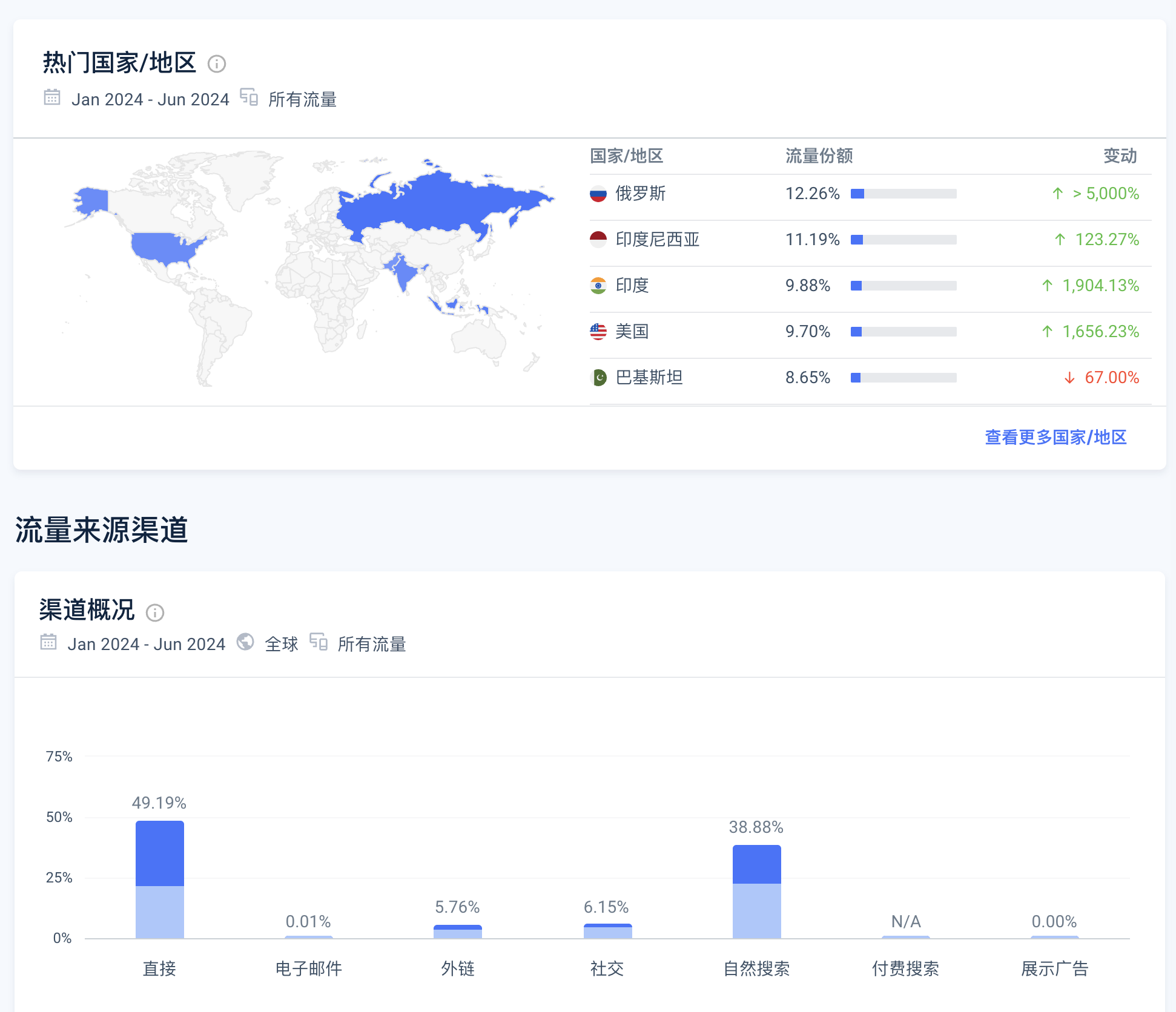Viewport: 1176px width, 1012px height.
Task: Click 展示广告 axis label
Action: tap(1055, 969)
